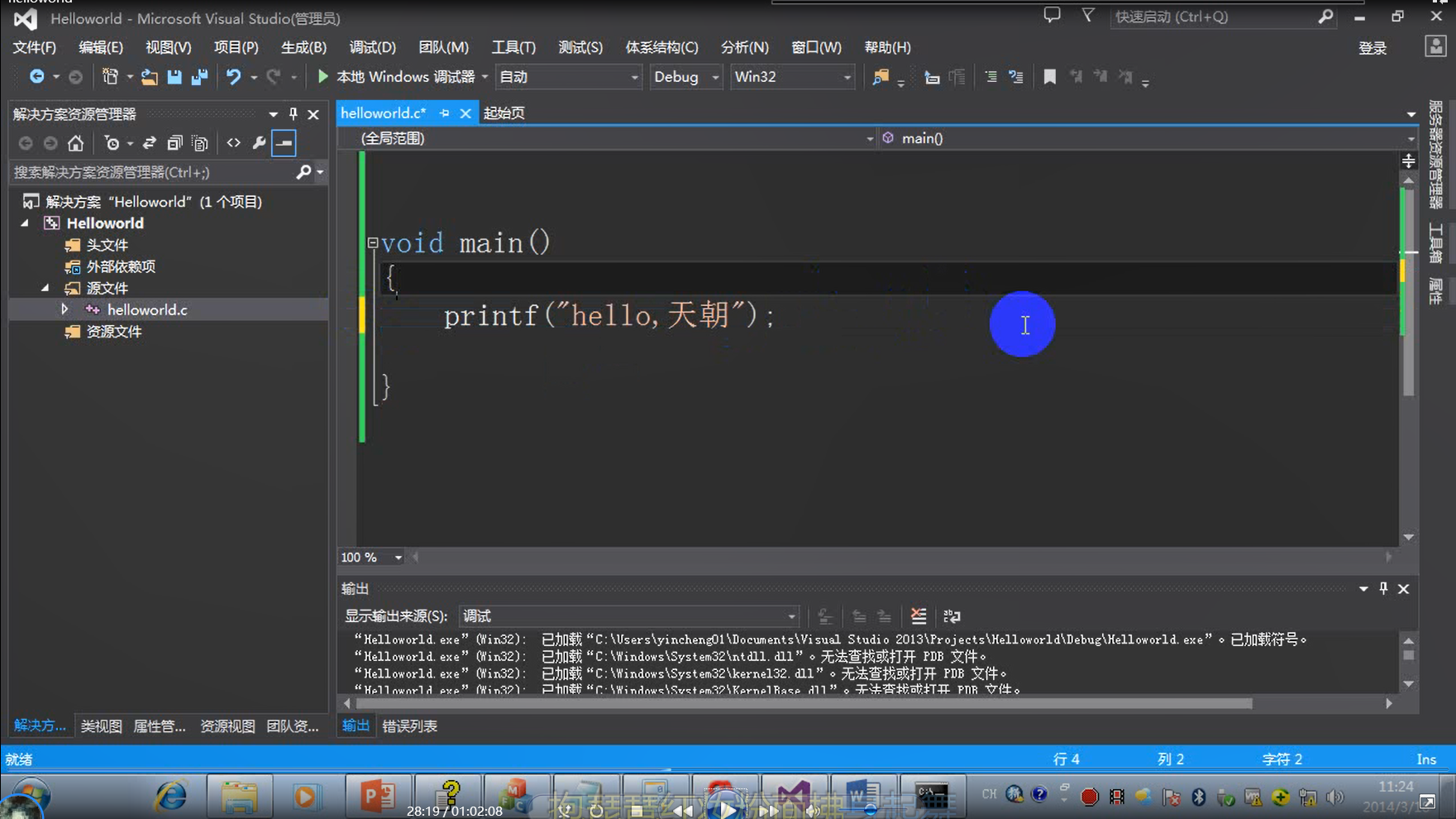
Task: Open the 自动 debugger type dropdown
Action: tap(634, 77)
